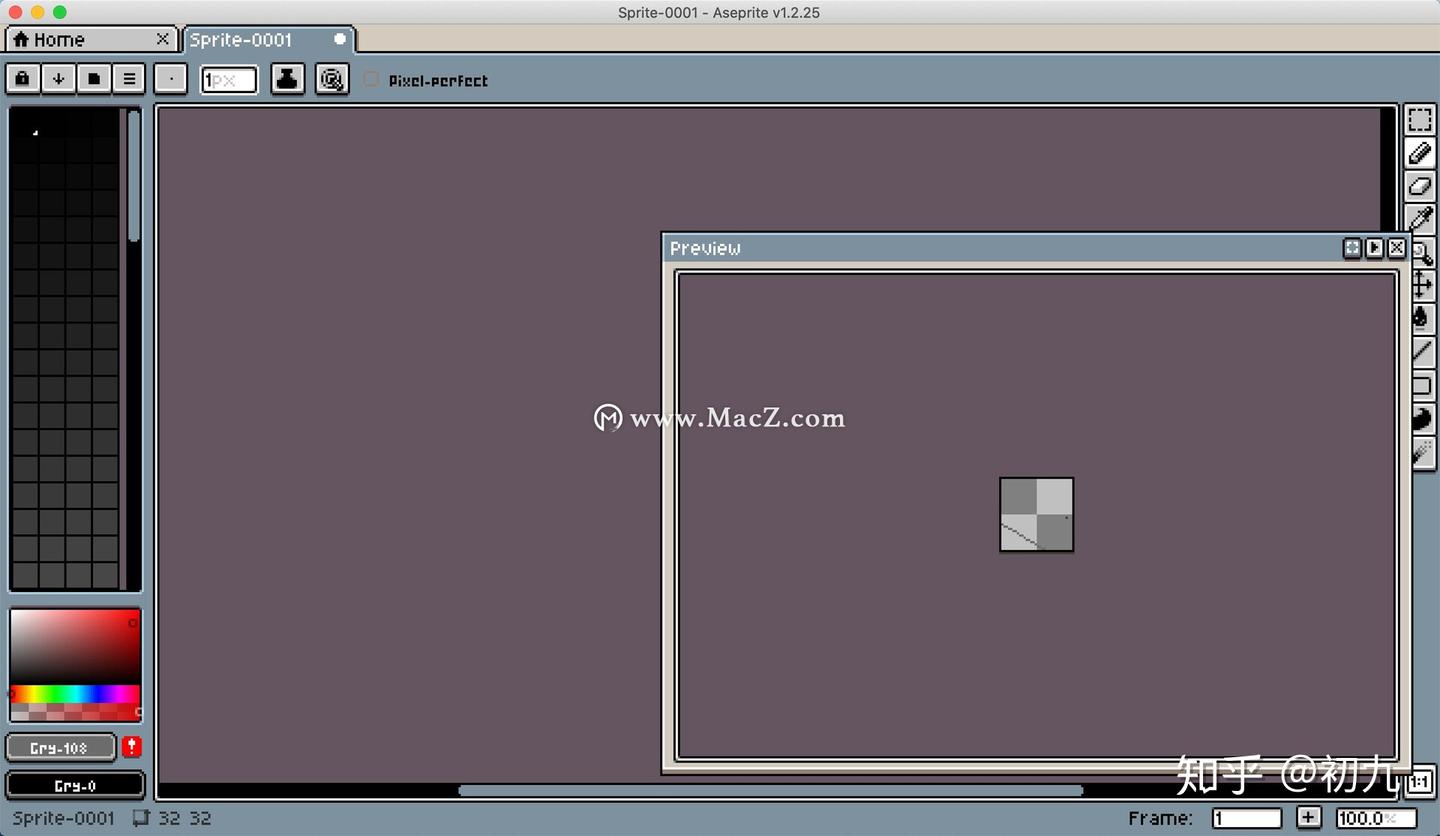The width and height of the screenshot is (1440, 836).
Task: Open palette options via the hamburger icon
Action: (x=129, y=78)
